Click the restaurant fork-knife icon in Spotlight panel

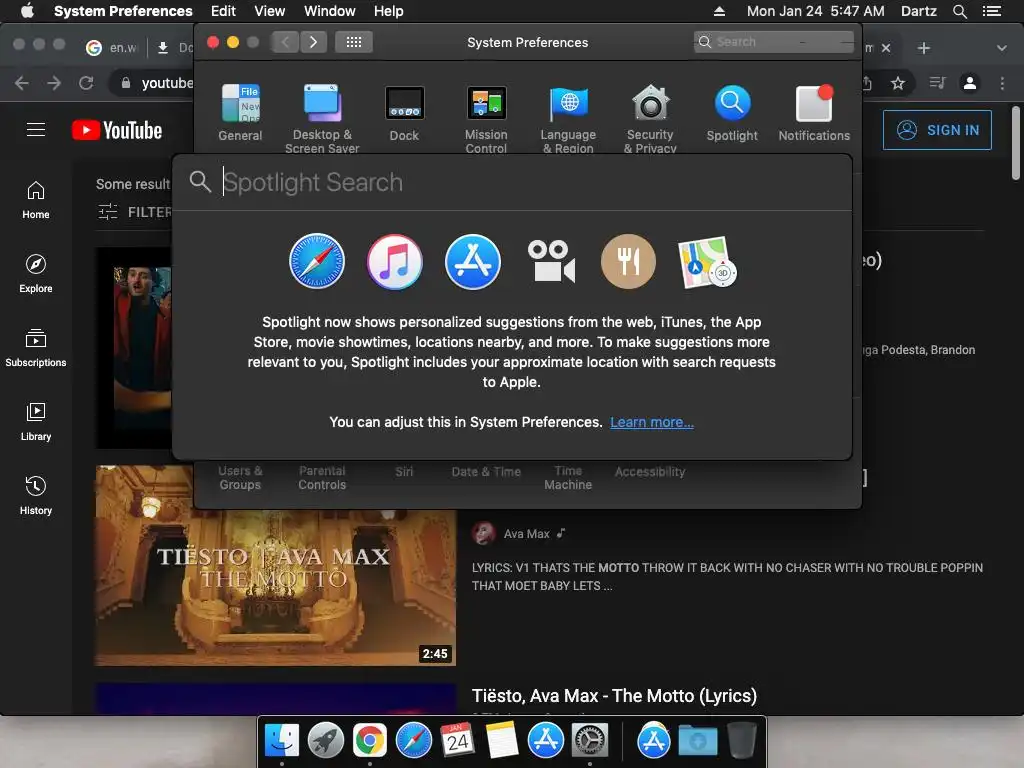click(x=628, y=261)
